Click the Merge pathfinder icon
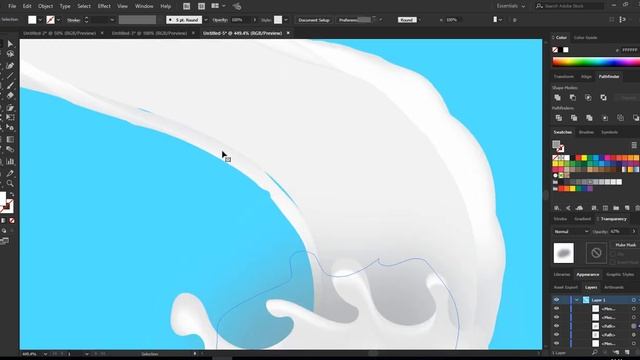Image resolution: width=640 pixels, height=360 pixels. [589, 118]
